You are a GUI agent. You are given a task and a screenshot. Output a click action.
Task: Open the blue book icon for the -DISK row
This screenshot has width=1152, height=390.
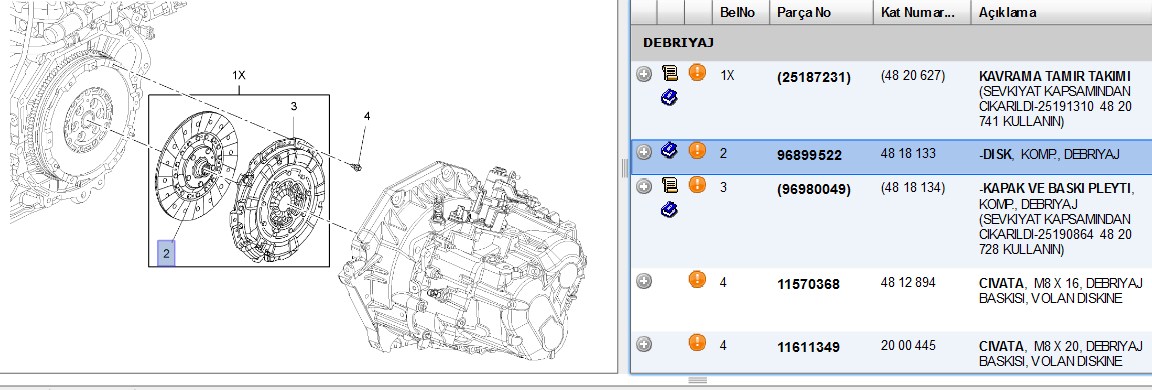tap(669, 151)
